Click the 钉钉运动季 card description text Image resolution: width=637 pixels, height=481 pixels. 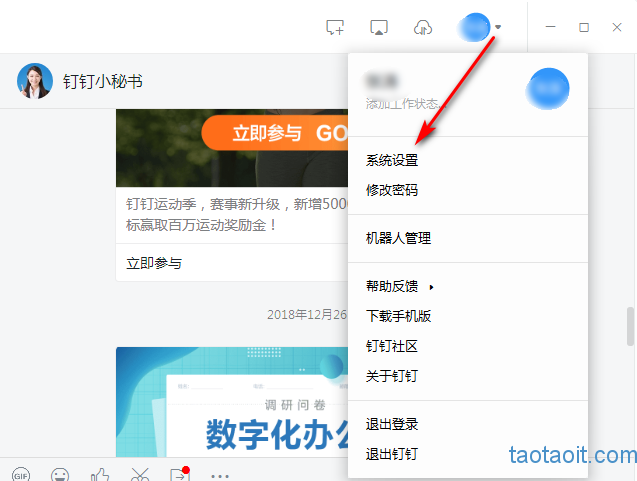tap(237, 214)
